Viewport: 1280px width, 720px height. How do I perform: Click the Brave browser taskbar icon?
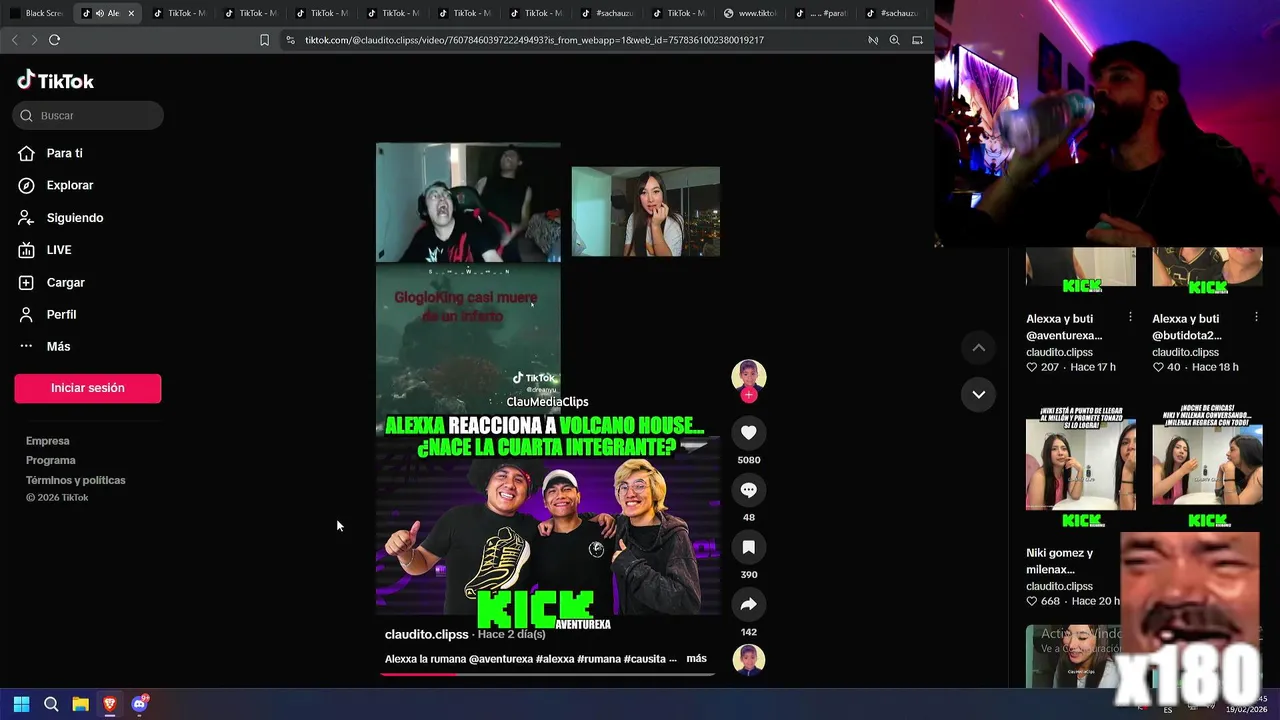click(x=109, y=704)
